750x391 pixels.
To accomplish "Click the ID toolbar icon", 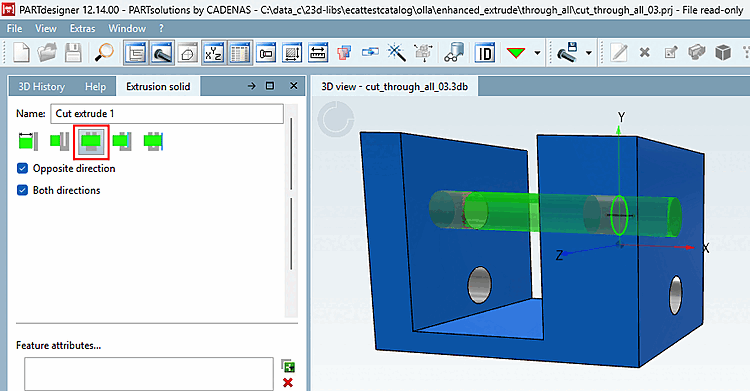I will point(485,53).
